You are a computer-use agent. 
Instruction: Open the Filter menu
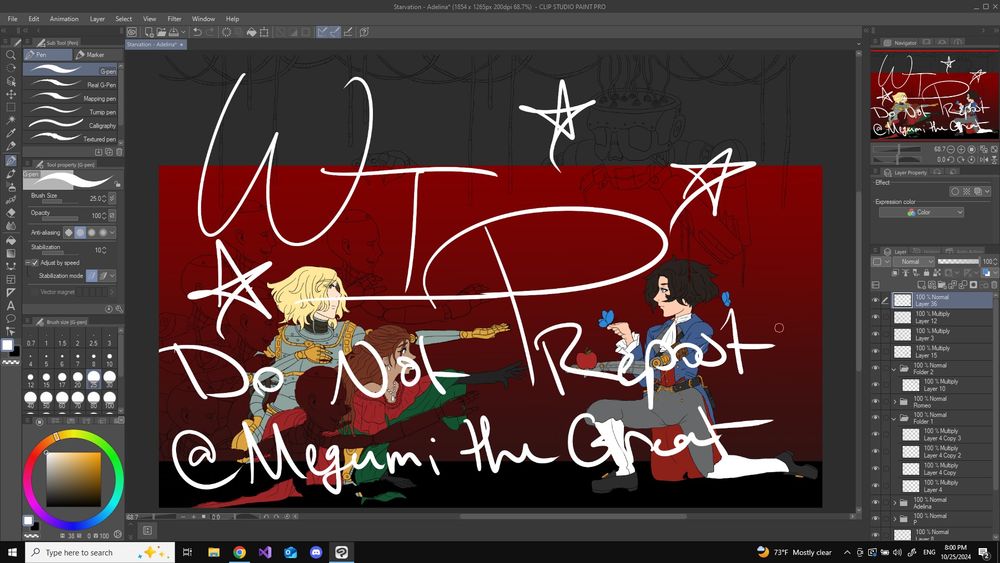174,19
